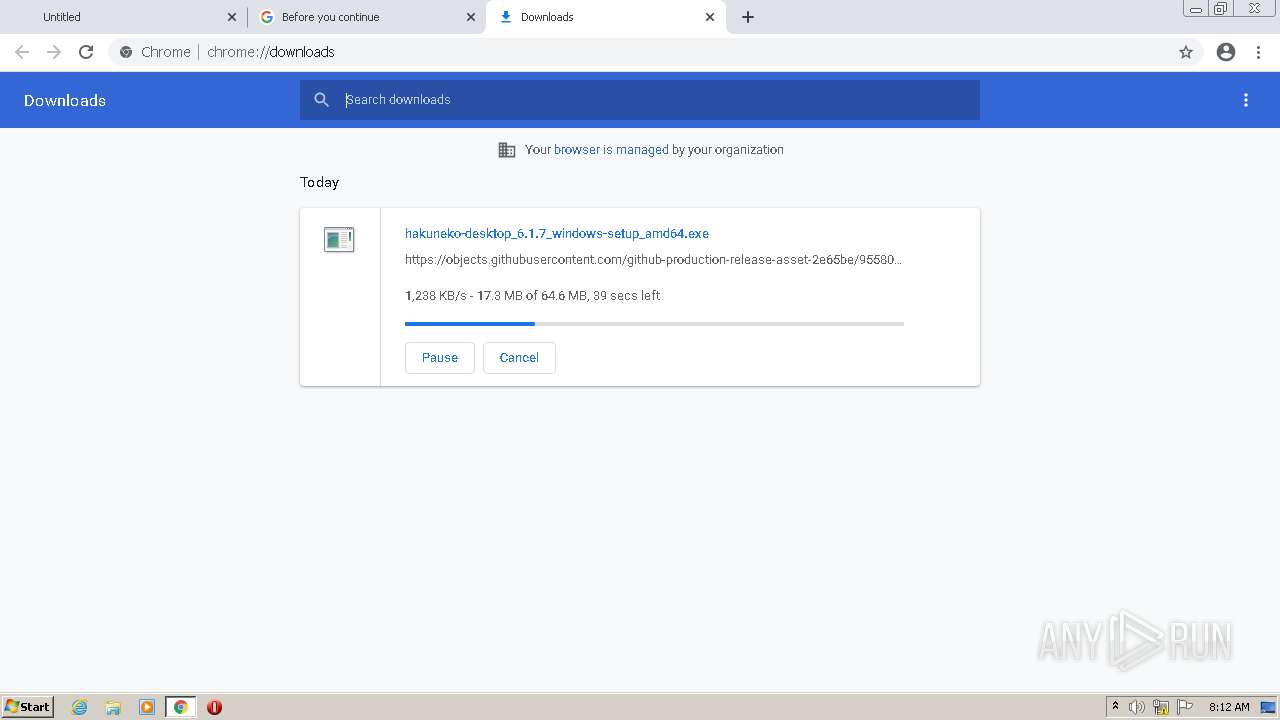Open hakuneko-desktop_6.1.7_windows-setup_amd64.exe link
Image resolution: width=1280 pixels, height=720 pixels.
557,233
